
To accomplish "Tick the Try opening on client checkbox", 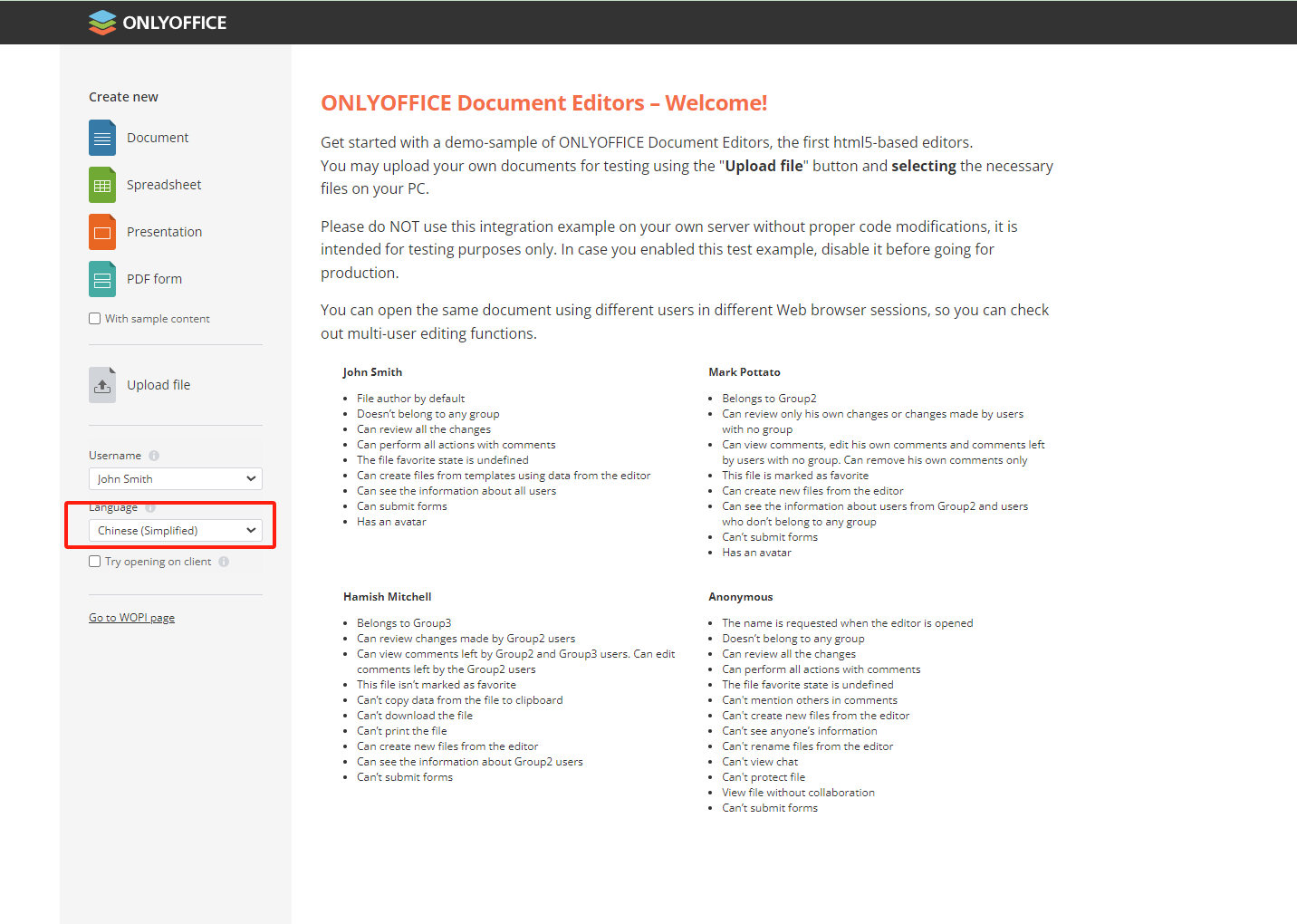I will pos(94,562).
